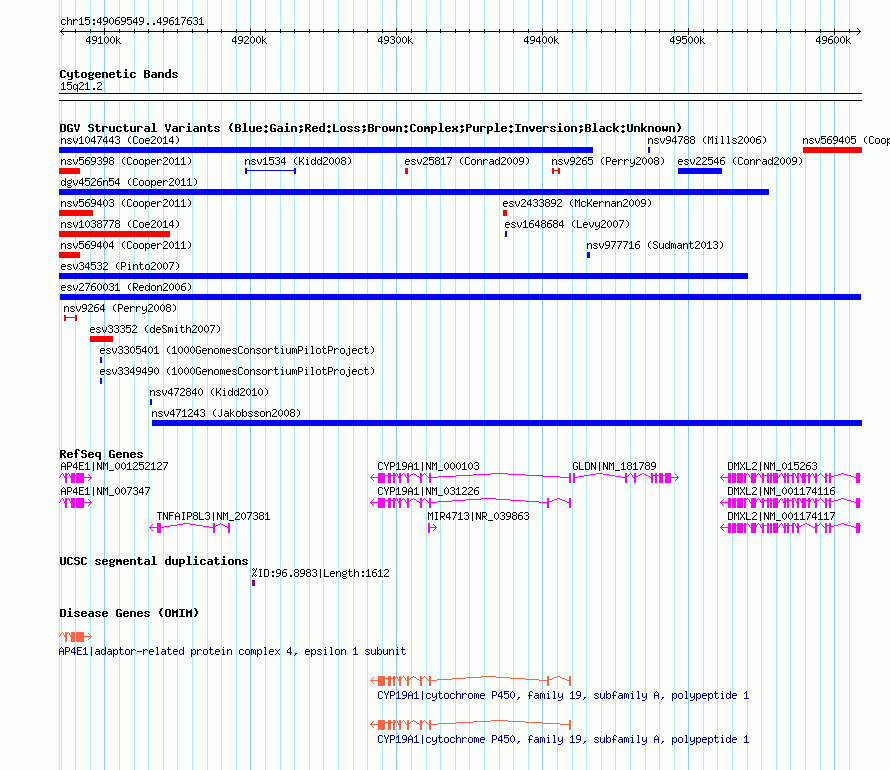The height and width of the screenshot is (770, 890).
Task: Click the UCSC segmental duplications track title
Action: pos(154,561)
